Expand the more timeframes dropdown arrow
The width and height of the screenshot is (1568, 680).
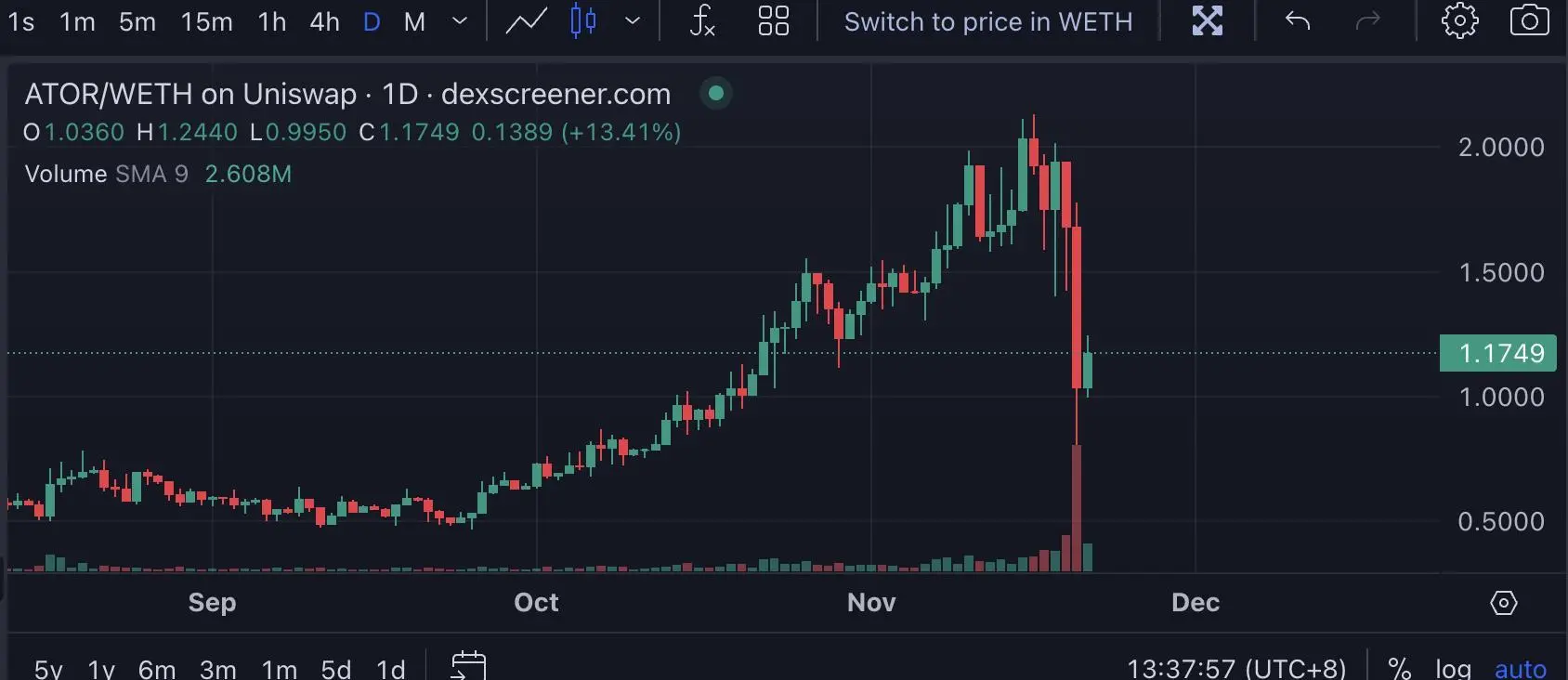pyautogui.click(x=459, y=20)
